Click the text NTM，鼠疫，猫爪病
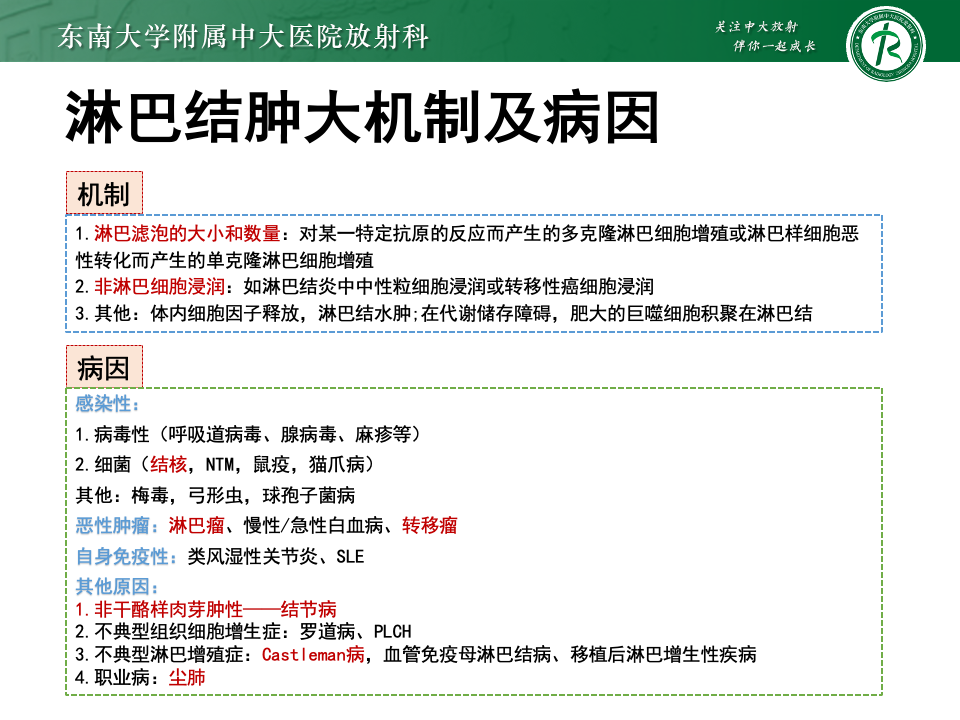Viewport: 960px width, 720px height. (285, 464)
